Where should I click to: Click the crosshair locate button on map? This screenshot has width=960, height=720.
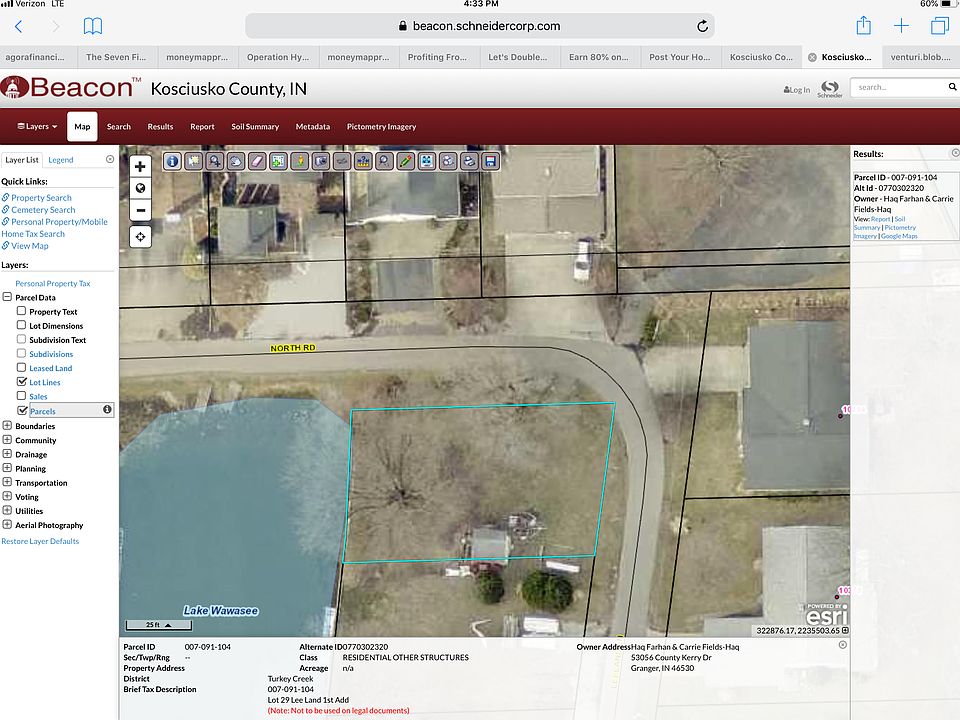pyautogui.click(x=140, y=236)
